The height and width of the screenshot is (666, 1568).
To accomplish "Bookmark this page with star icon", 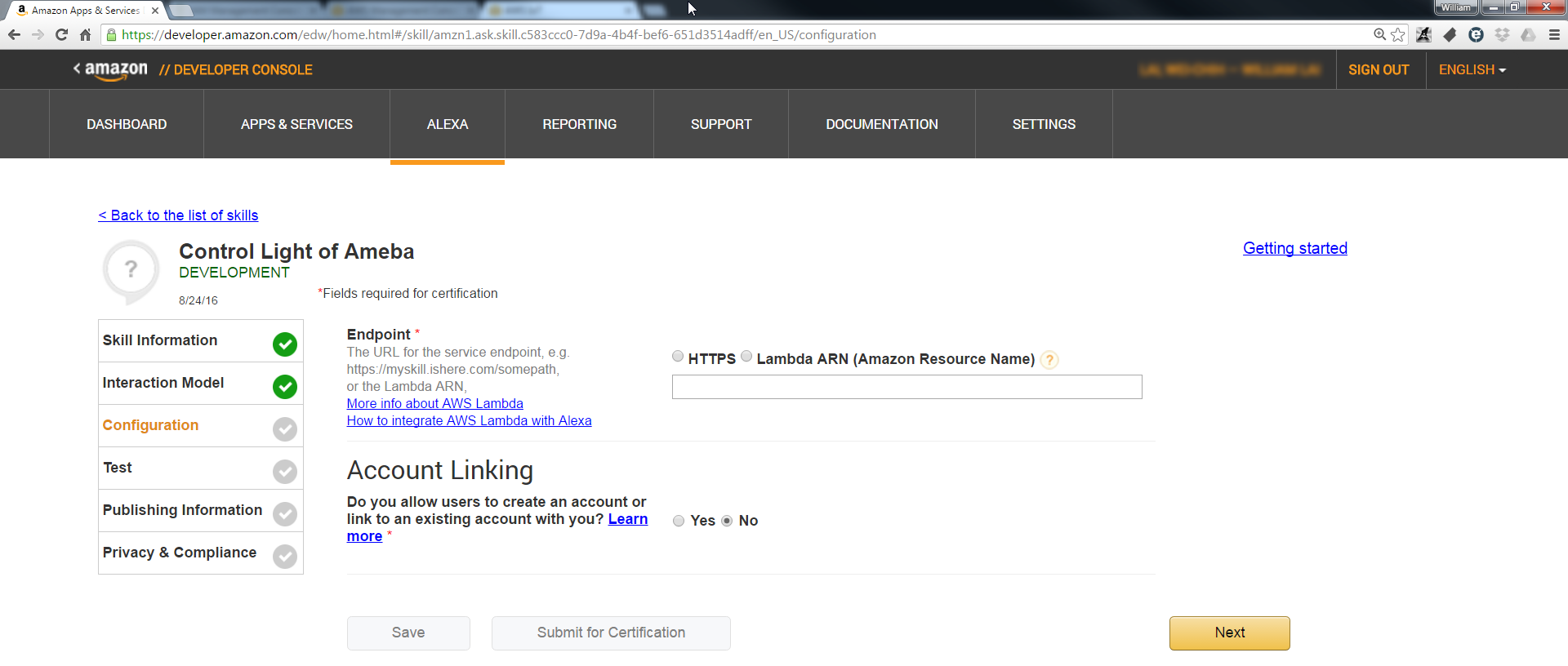I will coord(1398,34).
